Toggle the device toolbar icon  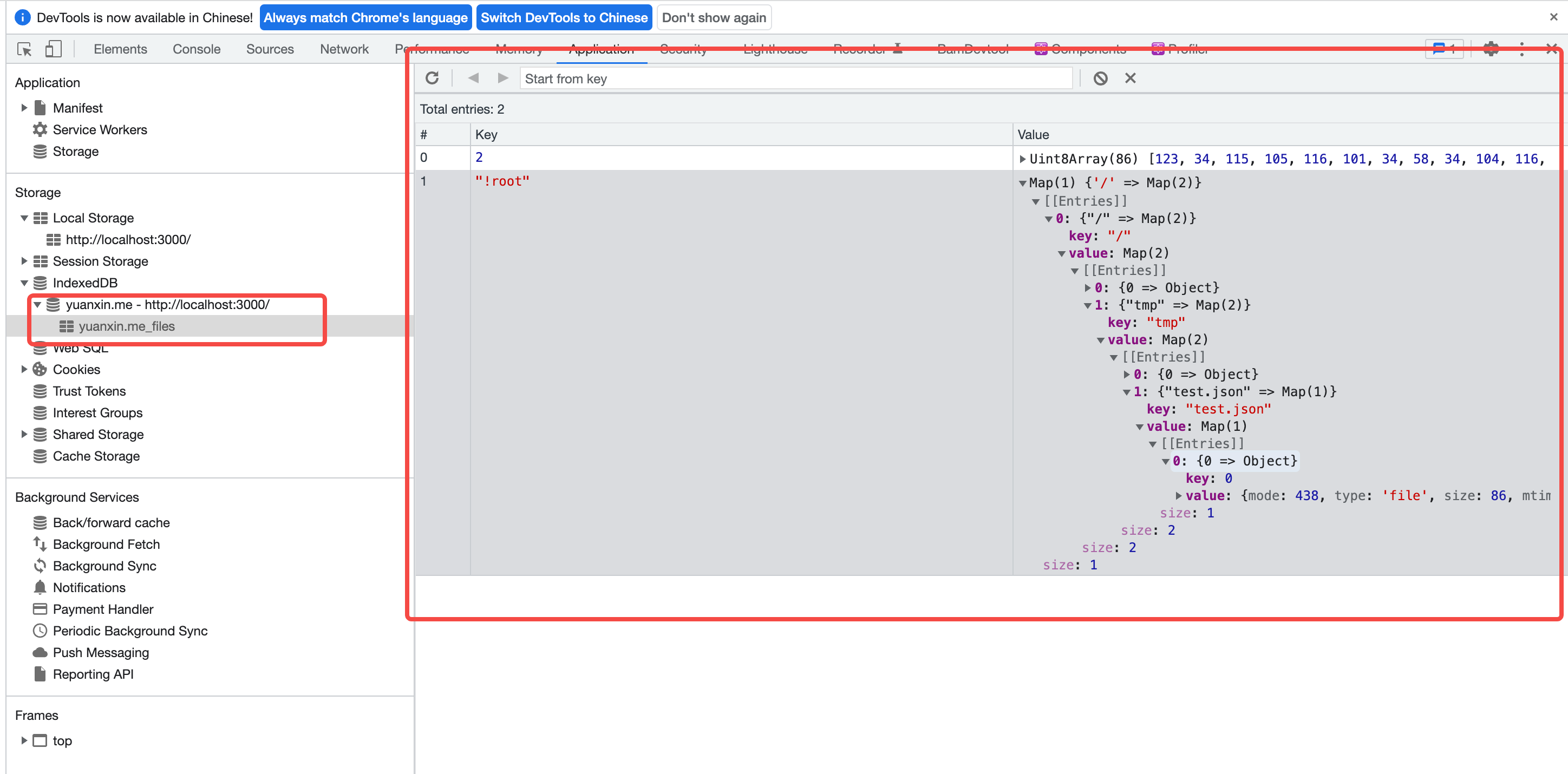coord(53,49)
